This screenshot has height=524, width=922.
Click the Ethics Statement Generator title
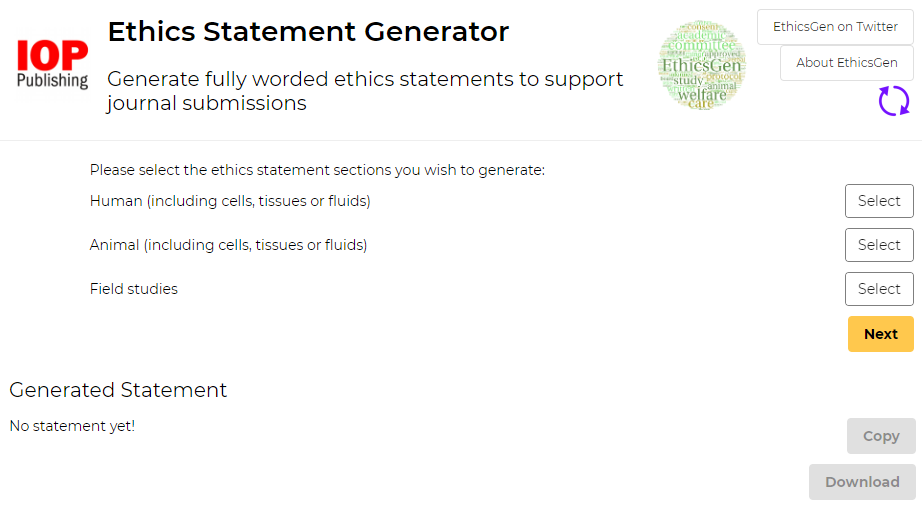click(x=308, y=32)
